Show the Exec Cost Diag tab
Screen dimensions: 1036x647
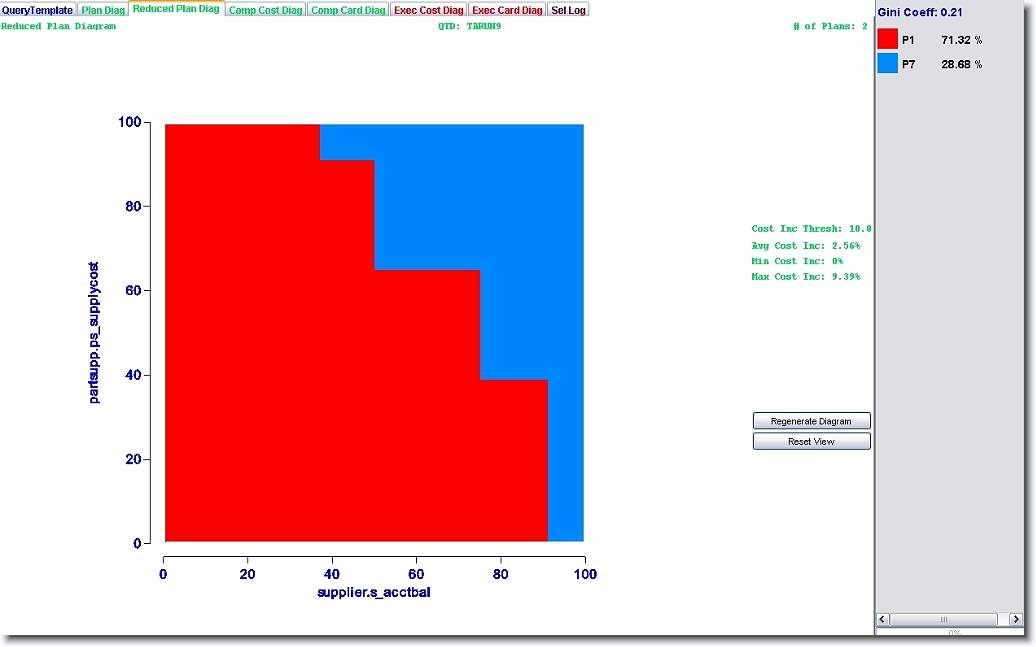click(428, 10)
